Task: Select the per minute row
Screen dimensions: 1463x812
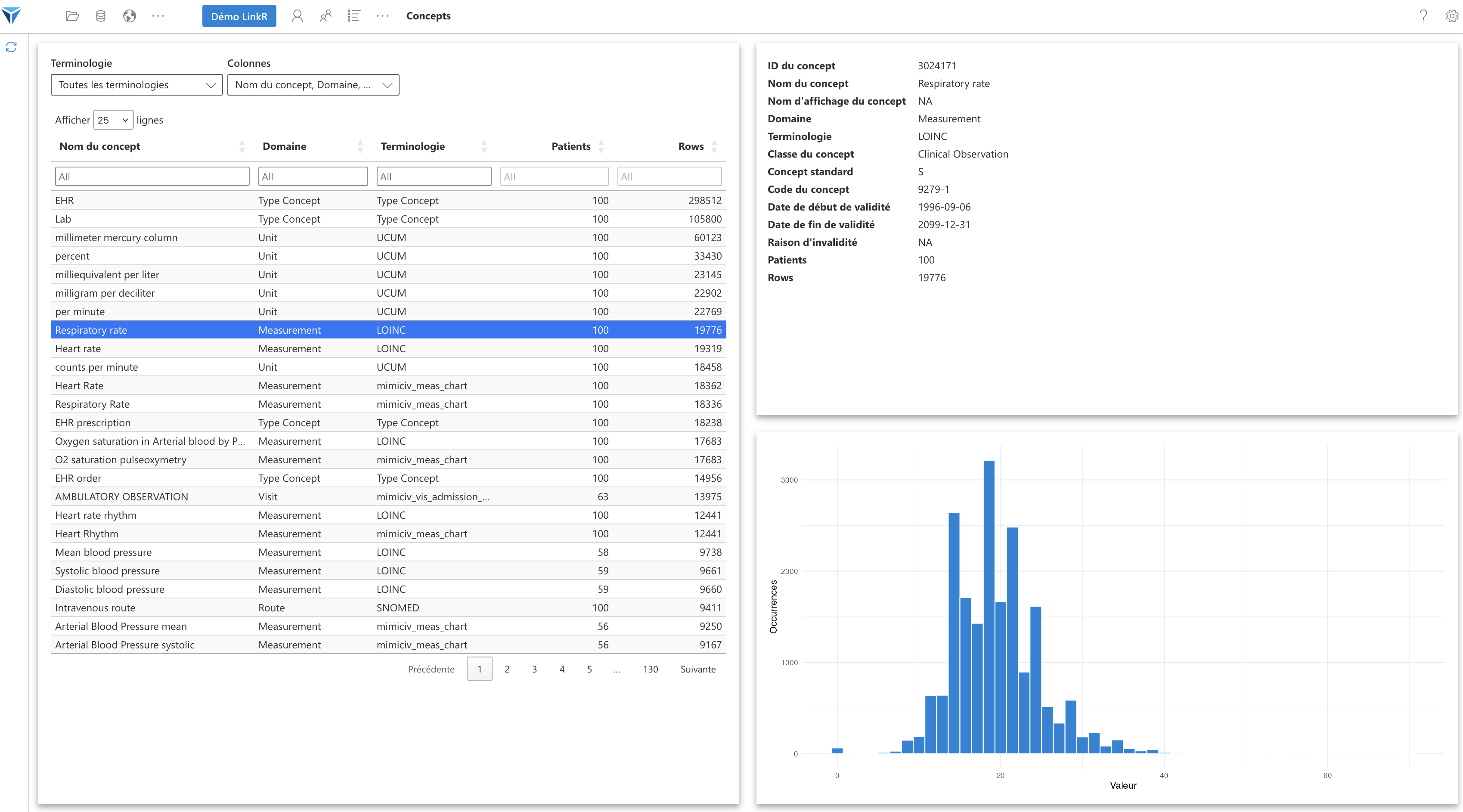Action: click(x=388, y=312)
